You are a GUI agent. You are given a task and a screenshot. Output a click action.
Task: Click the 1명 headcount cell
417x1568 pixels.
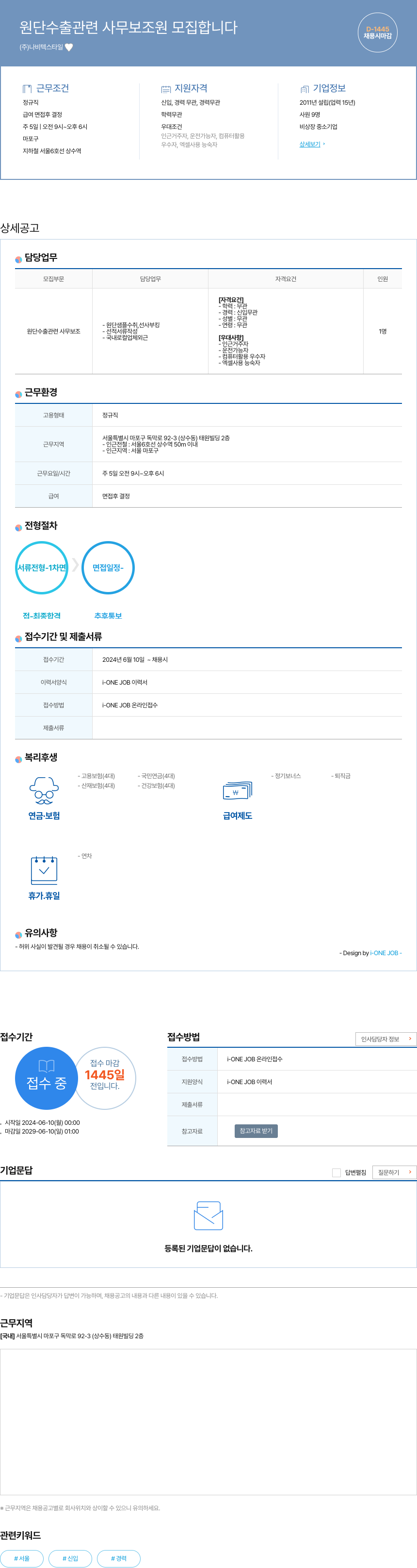tap(382, 331)
